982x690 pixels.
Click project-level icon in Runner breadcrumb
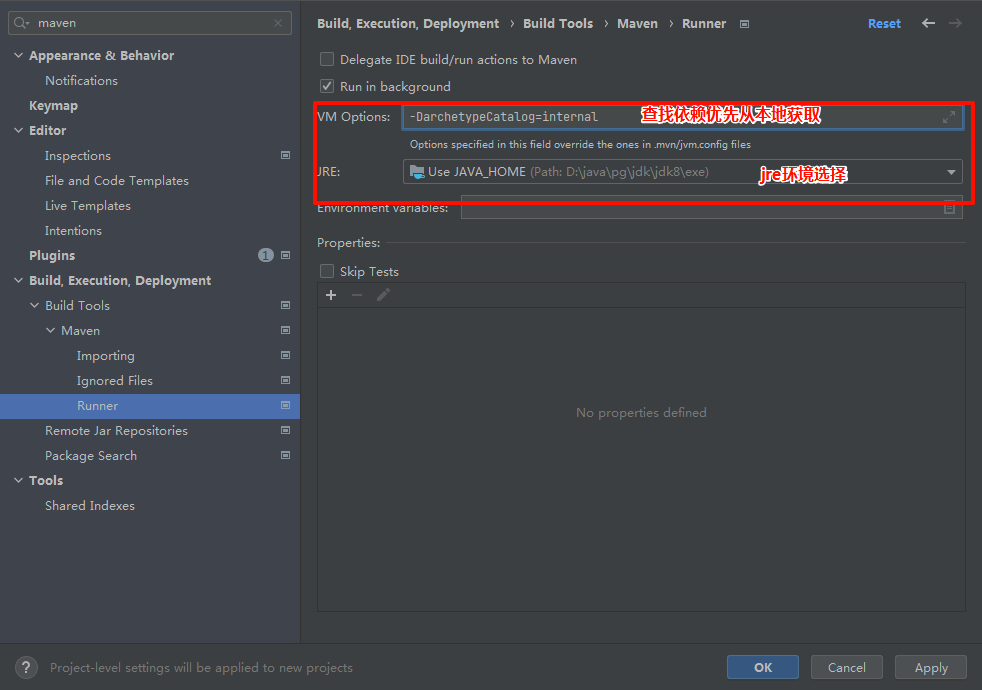[744, 24]
